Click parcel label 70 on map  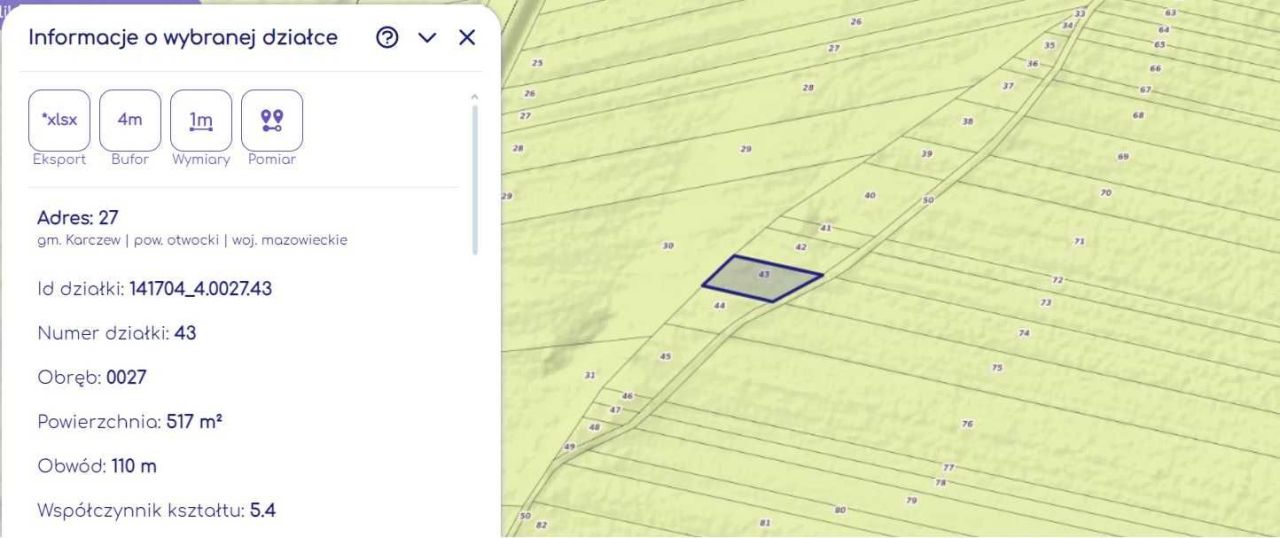[1105, 192]
